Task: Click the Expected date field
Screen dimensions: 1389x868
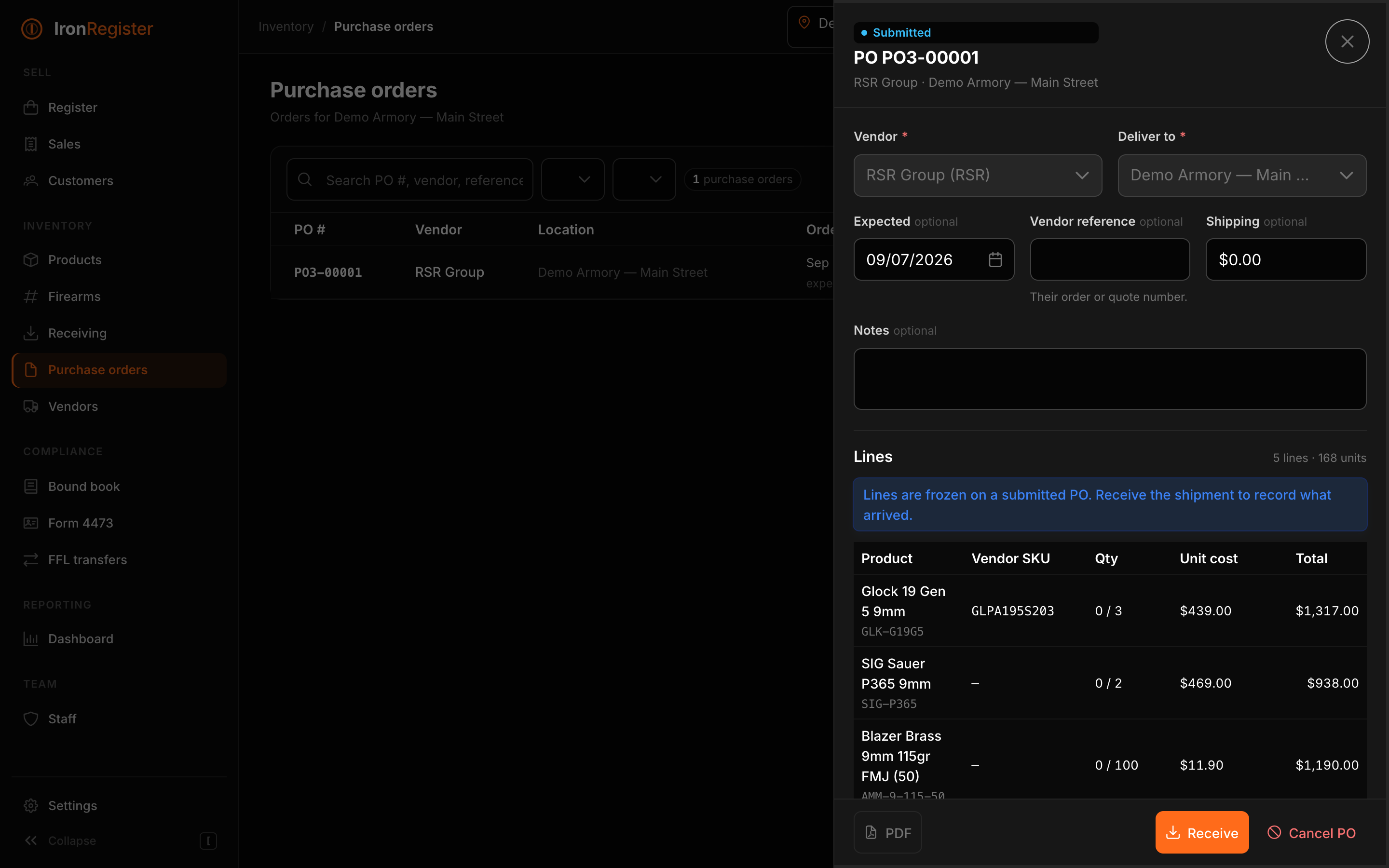Action: (x=934, y=259)
